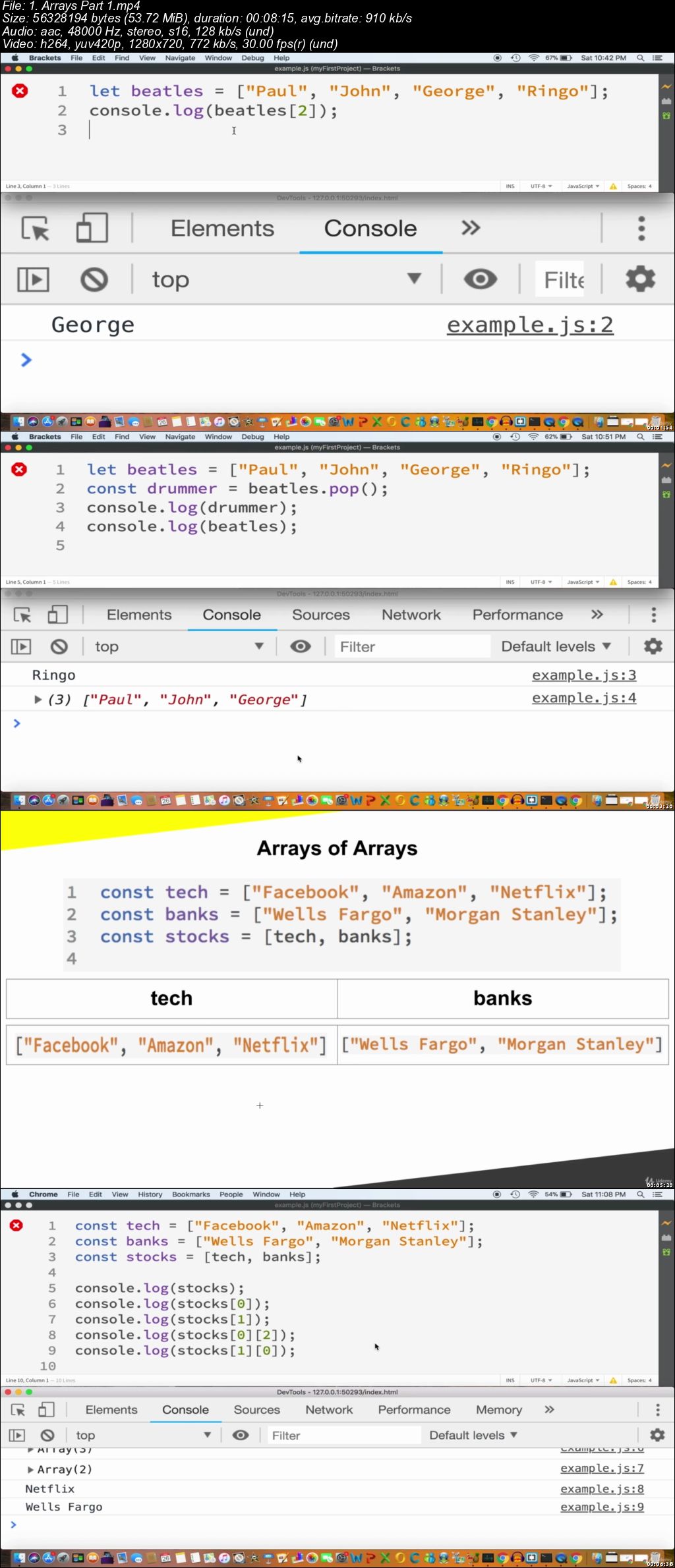Open the example.js:3 source link
This screenshot has width=675, height=1568.
(x=584, y=675)
